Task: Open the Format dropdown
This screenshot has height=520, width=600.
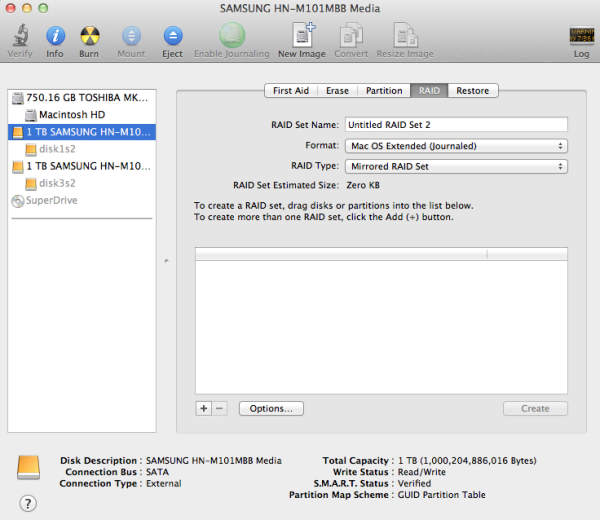Action: [x=456, y=146]
